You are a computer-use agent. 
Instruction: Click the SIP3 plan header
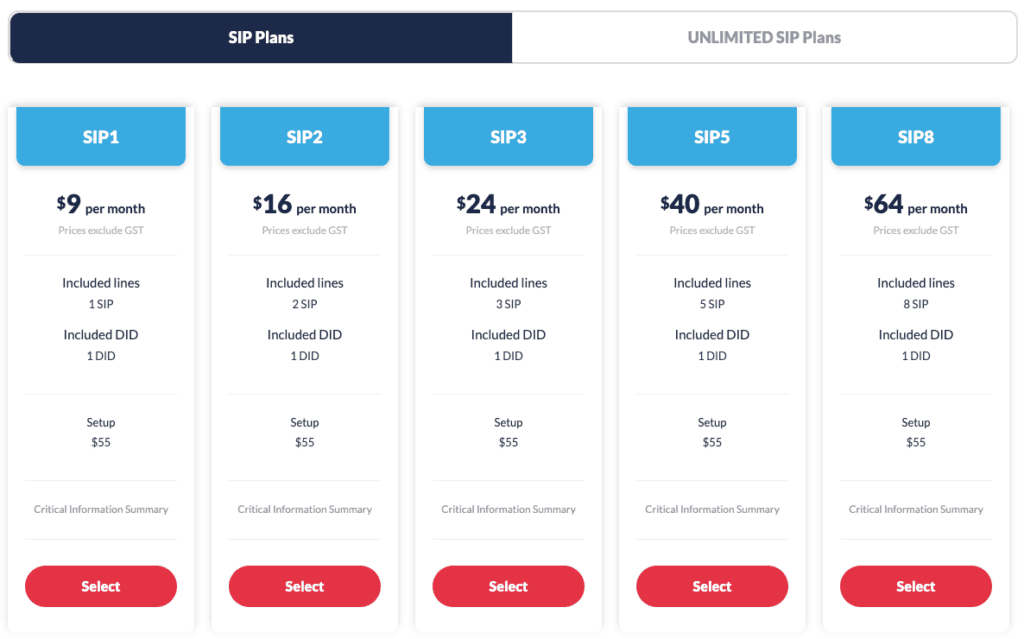(508, 137)
